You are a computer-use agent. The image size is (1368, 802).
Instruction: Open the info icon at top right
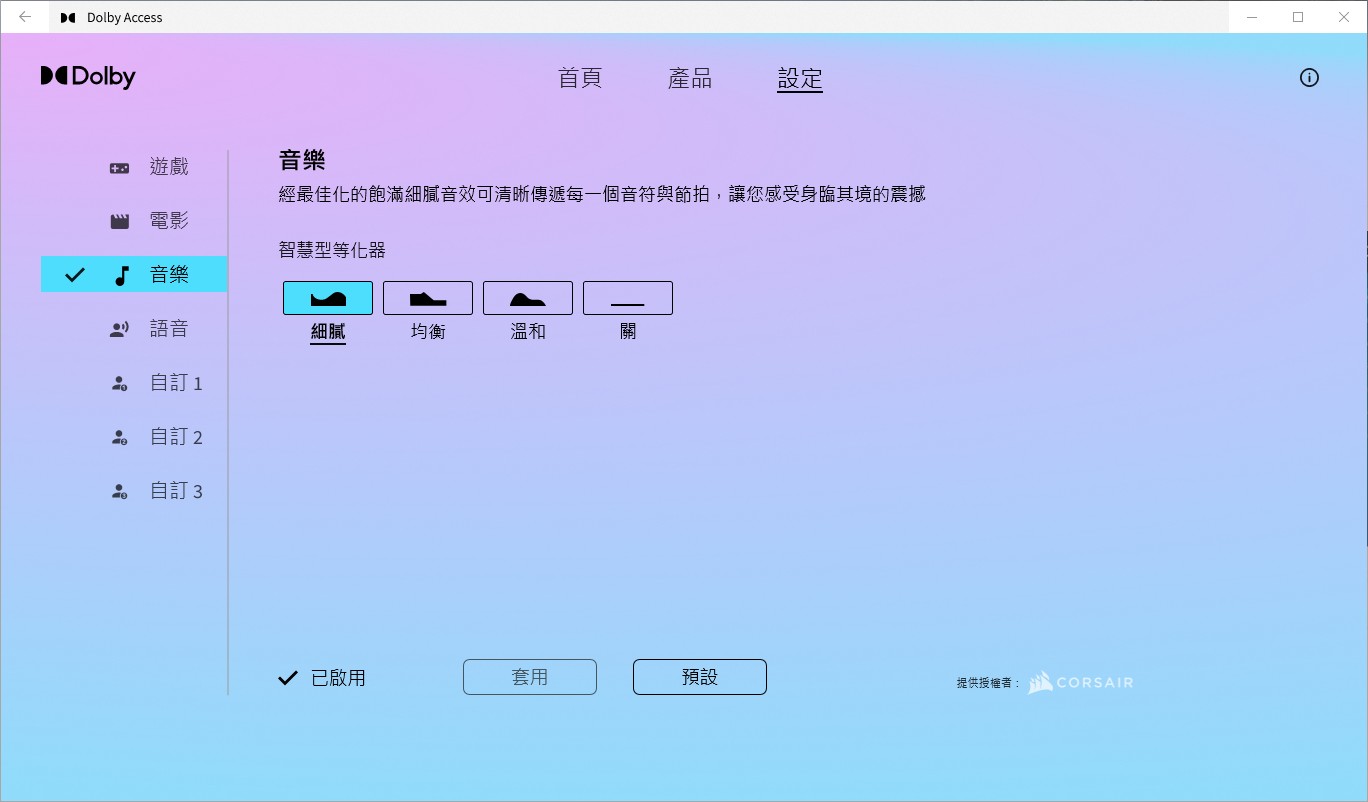pyautogui.click(x=1309, y=78)
